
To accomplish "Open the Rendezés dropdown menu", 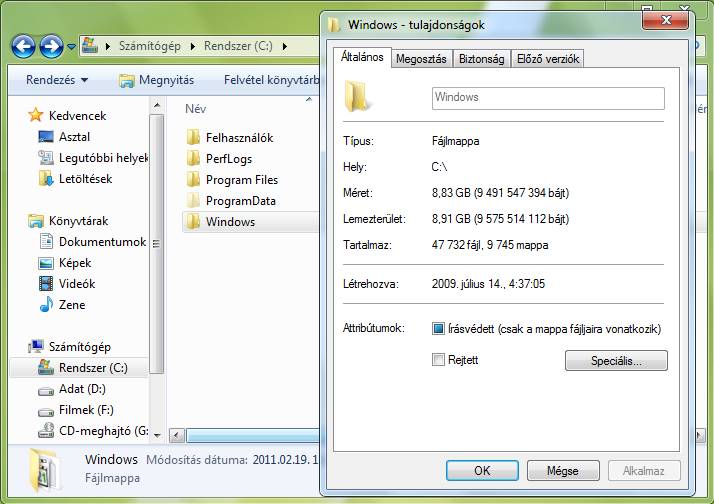I will pos(57,80).
